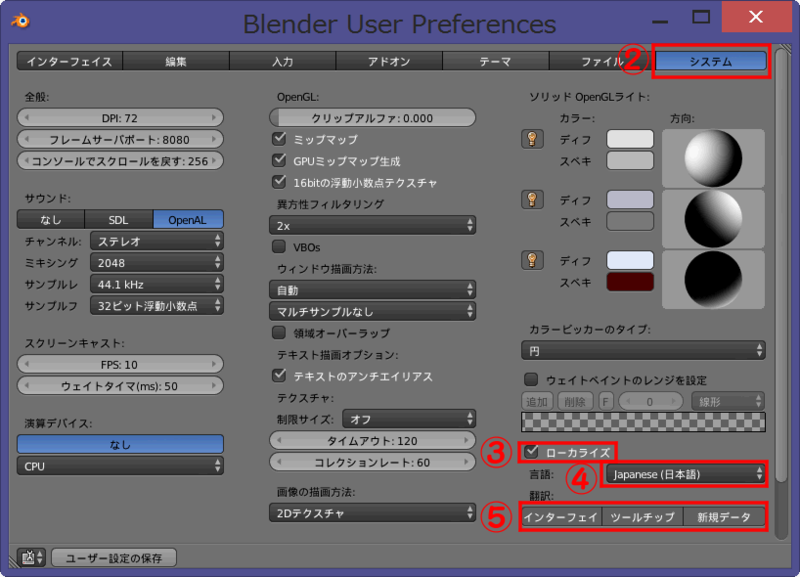Click the 追加 color ramp button

(x=537, y=402)
